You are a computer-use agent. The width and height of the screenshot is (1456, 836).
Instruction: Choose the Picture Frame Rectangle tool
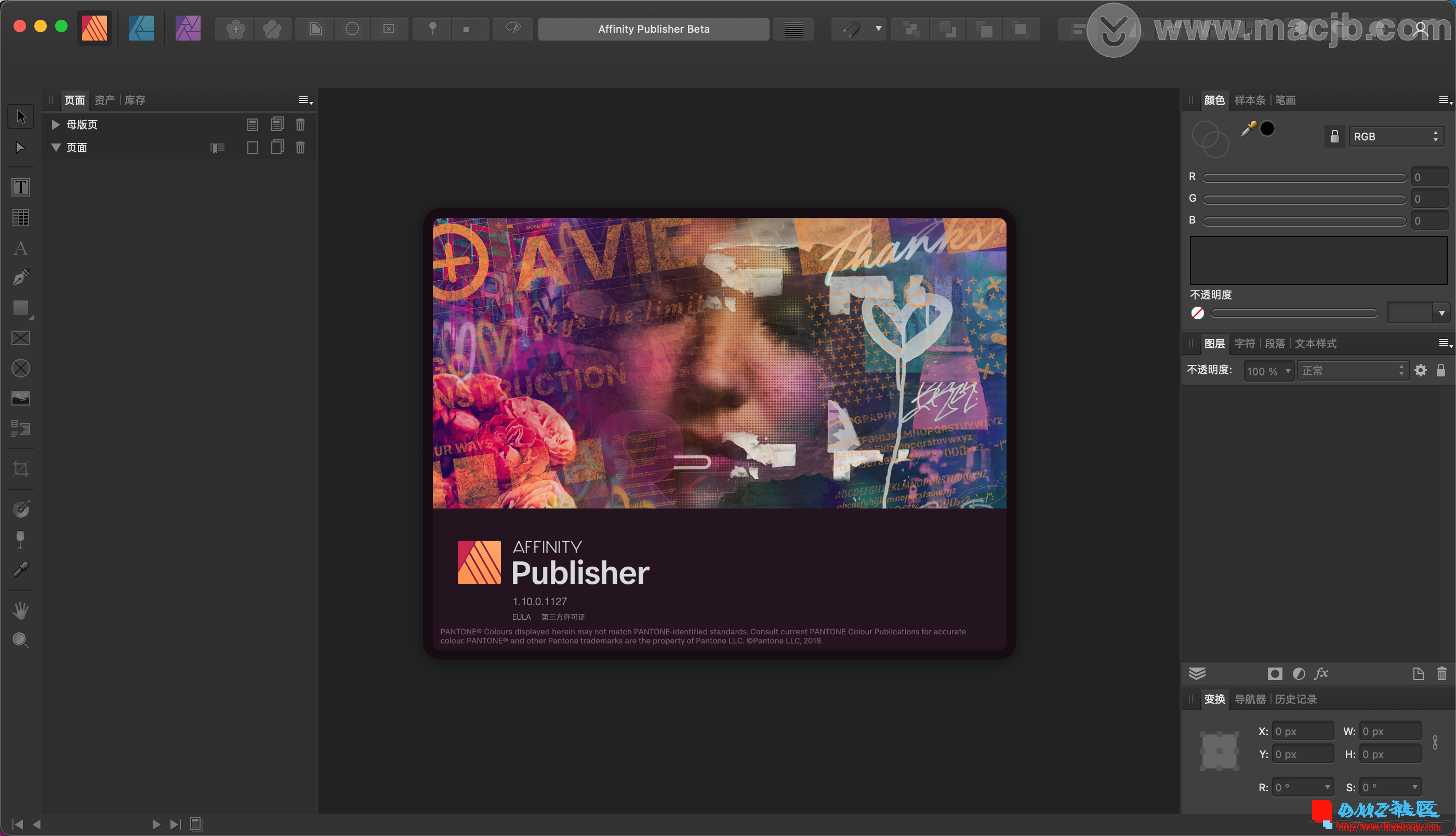tap(21, 338)
